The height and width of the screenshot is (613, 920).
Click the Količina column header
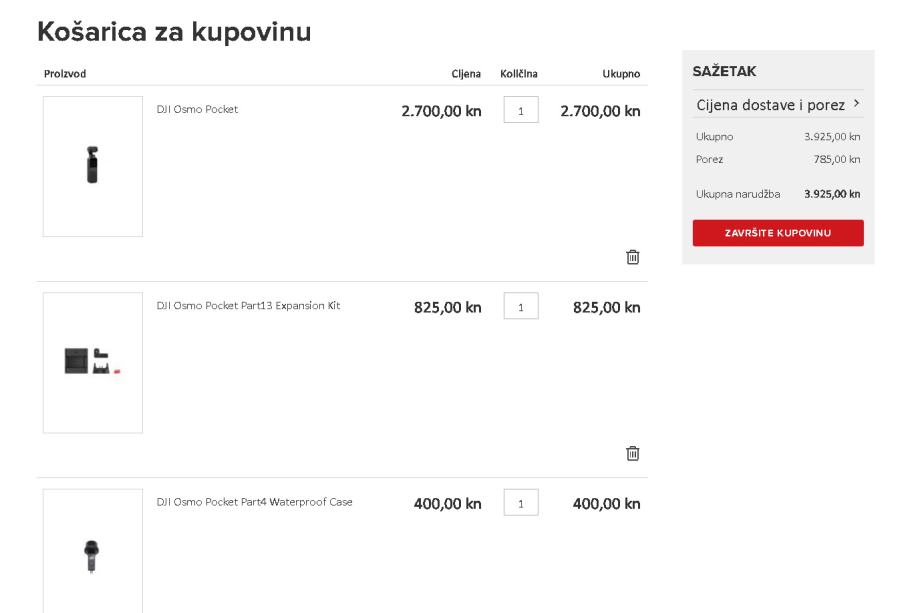point(519,74)
